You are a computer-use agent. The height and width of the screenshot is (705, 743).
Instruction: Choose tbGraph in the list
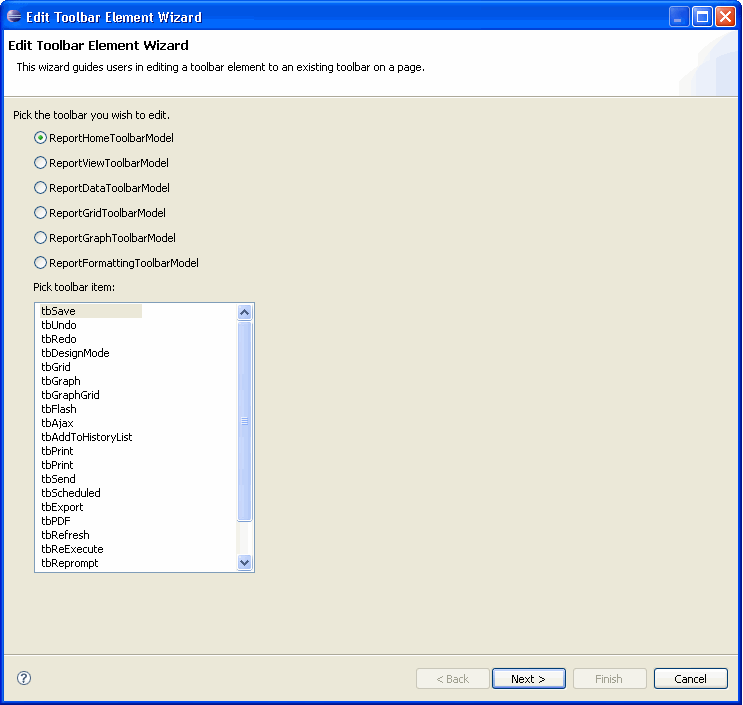point(61,381)
